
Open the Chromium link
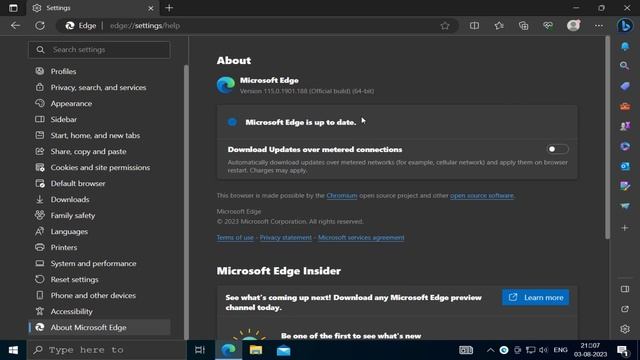point(342,196)
